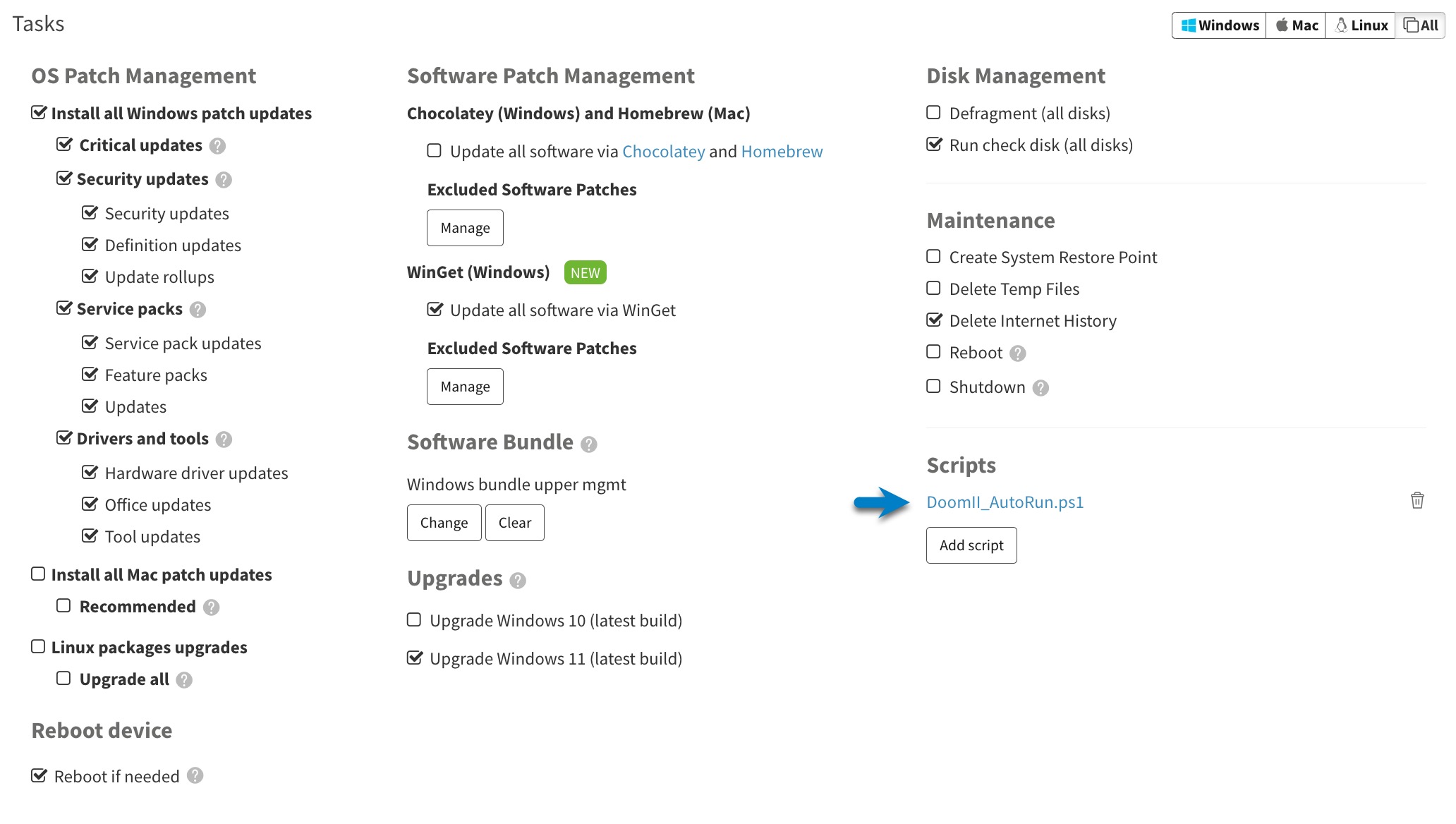
Task: Open help icon next to Shutdown
Action: pos(1041,388)
